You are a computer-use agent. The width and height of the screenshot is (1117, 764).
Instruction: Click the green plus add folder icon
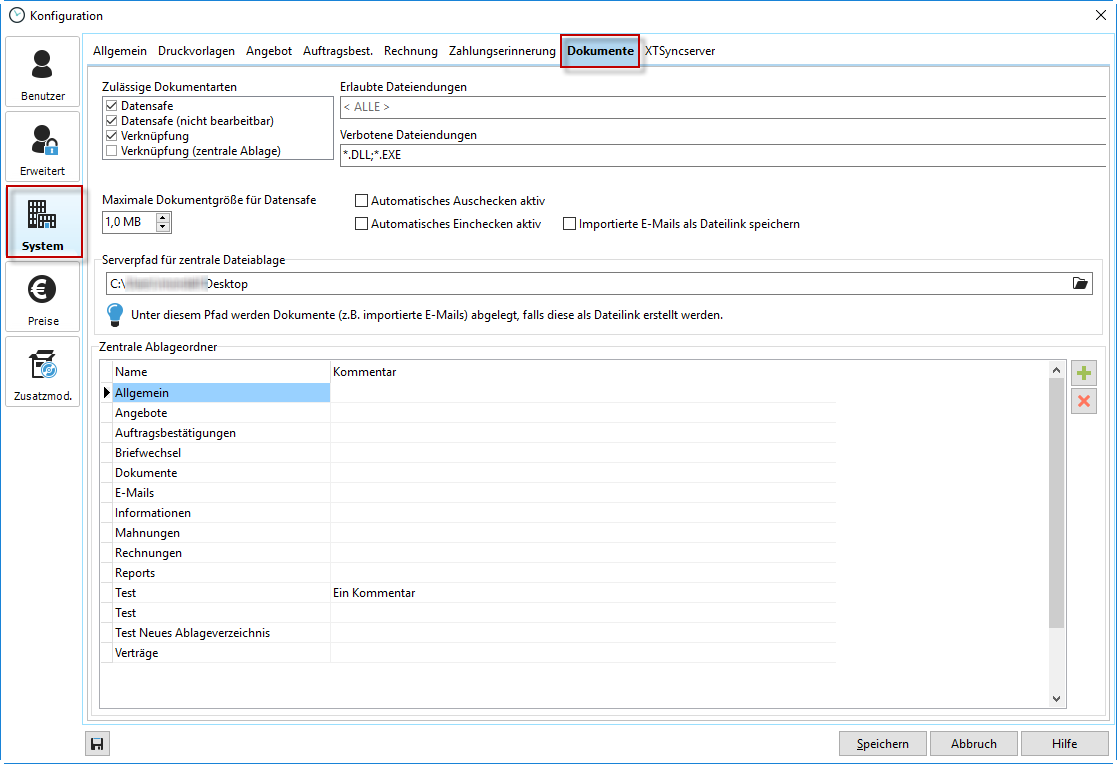(1083, 374)
